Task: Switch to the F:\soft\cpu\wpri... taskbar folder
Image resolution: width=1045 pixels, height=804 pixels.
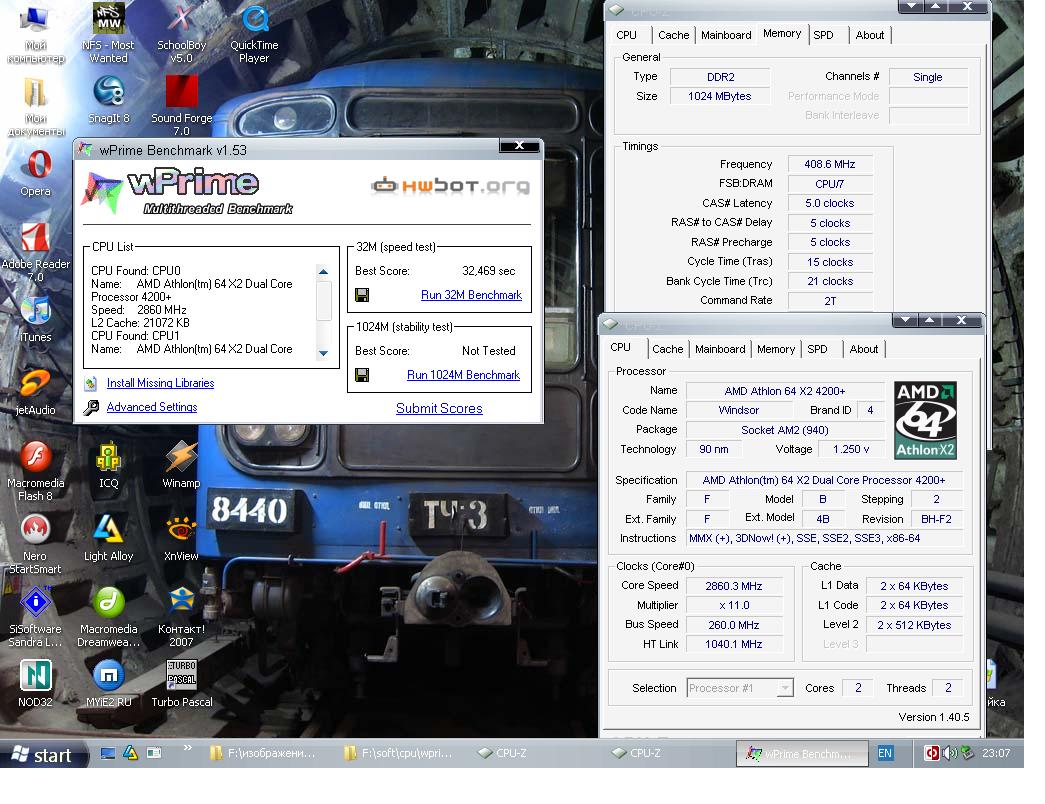Action: 400,753
